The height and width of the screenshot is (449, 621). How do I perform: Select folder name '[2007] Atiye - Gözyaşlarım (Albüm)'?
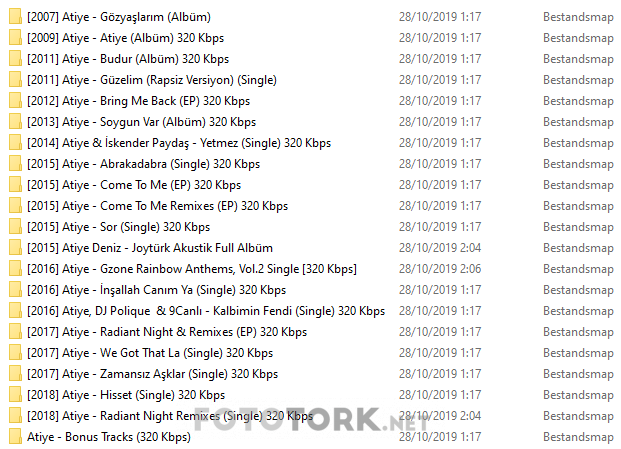pyautogui.click(x=119, y=17)
